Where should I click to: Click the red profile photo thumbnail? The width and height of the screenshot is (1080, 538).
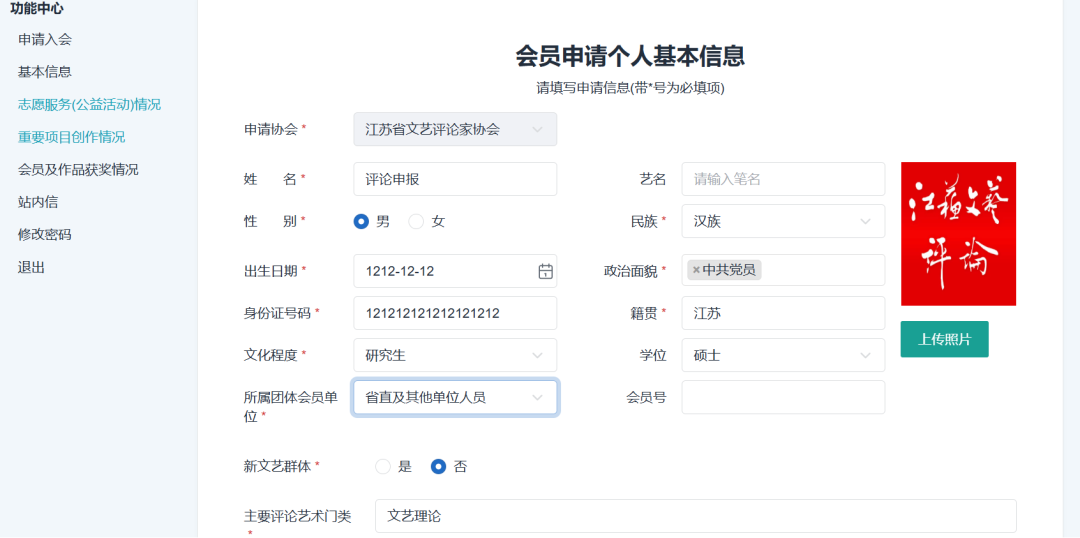958,233
